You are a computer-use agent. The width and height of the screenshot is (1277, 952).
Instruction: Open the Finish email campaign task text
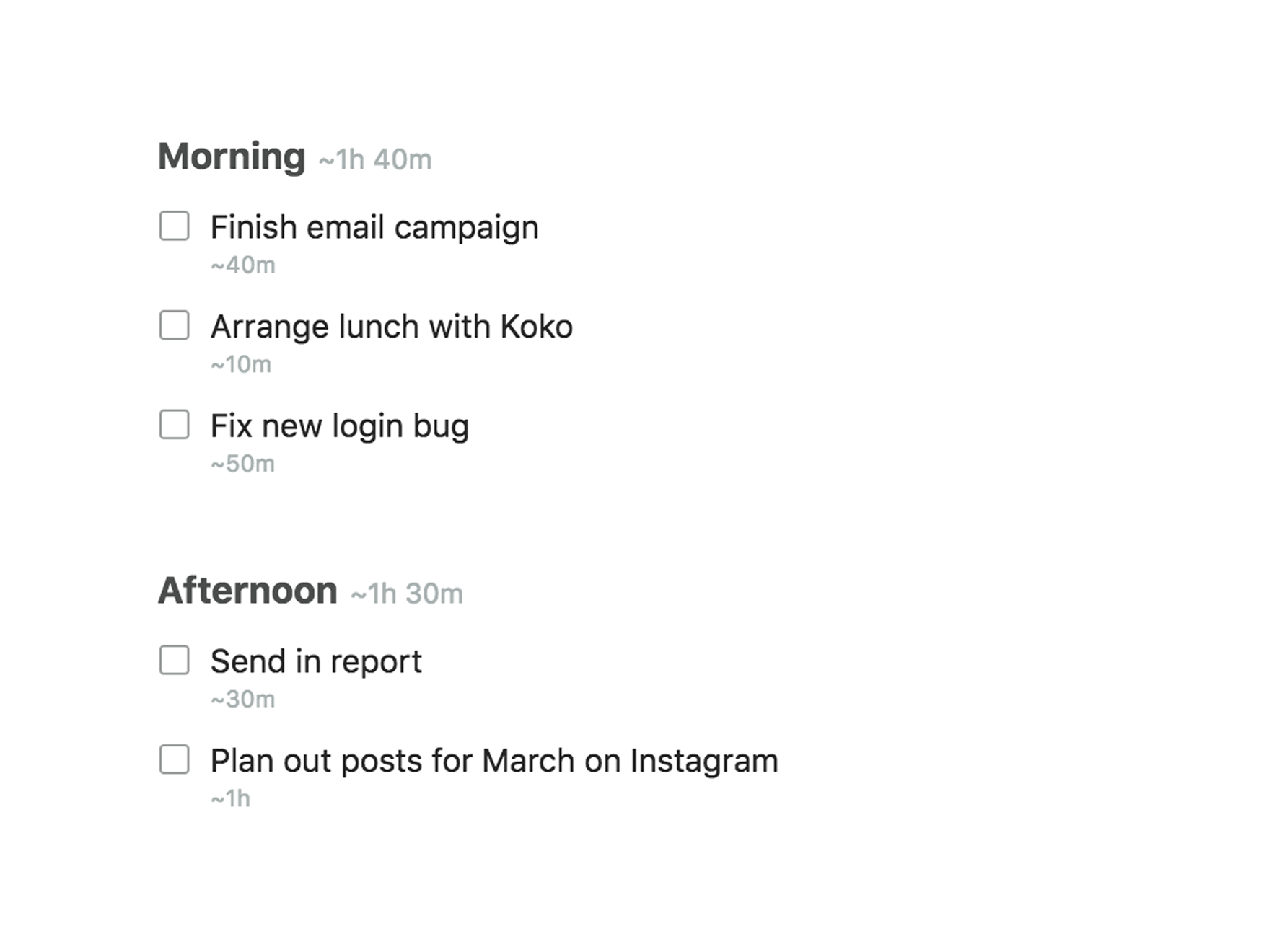click(374, 228)
